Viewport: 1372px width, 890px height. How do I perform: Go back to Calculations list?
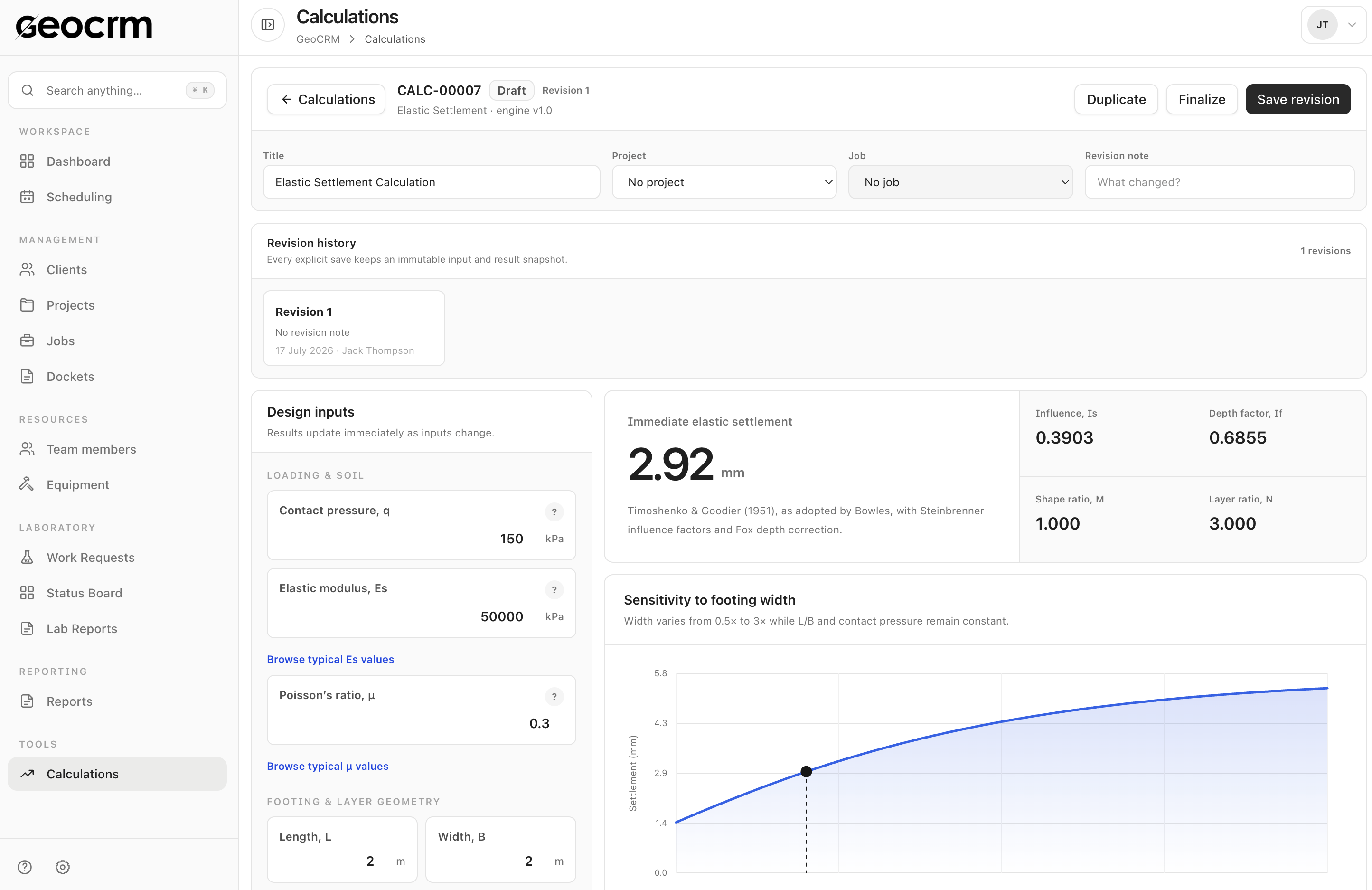pos(326,99)
